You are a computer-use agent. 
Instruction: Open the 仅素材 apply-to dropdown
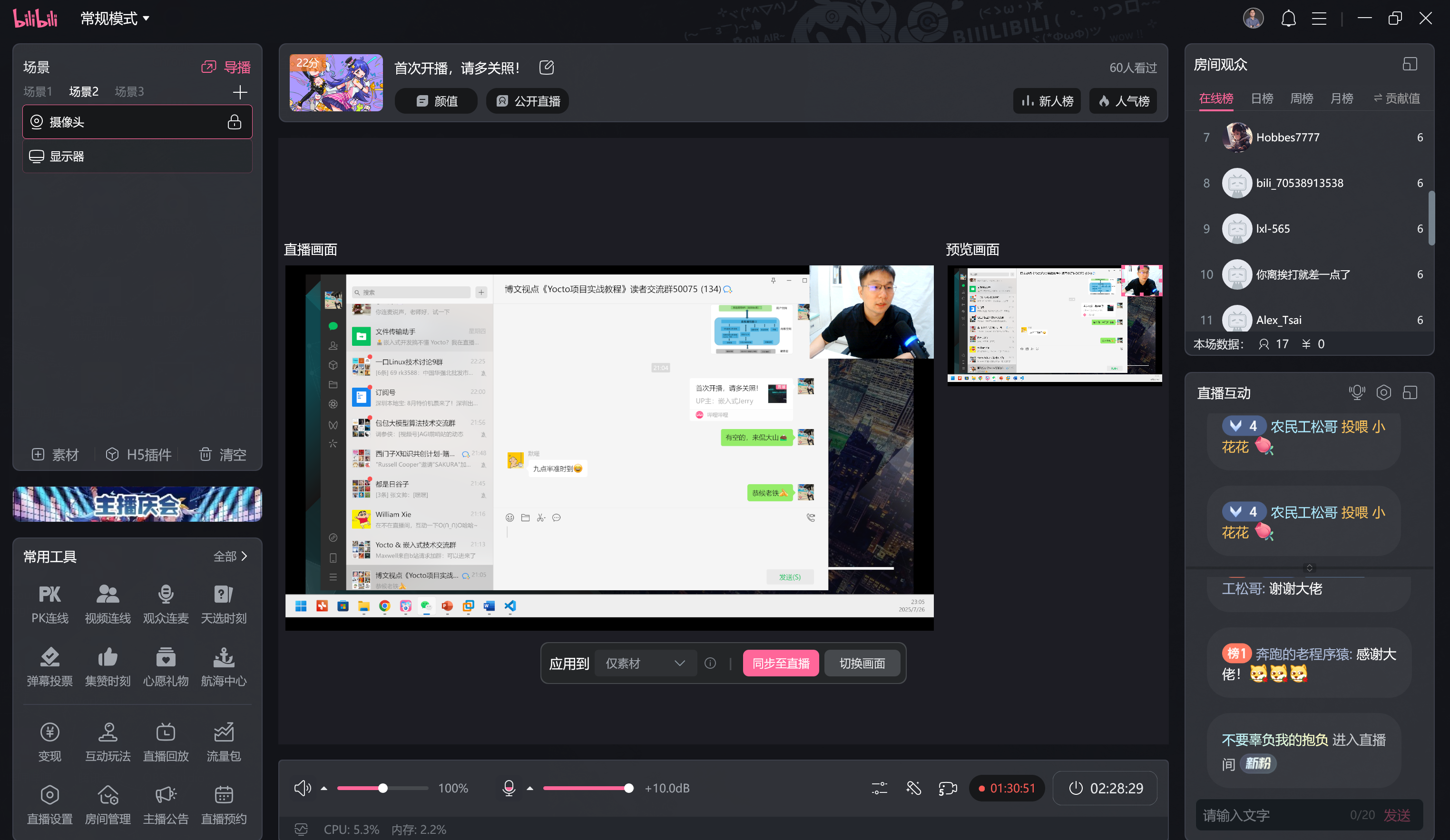click(645, 663)
